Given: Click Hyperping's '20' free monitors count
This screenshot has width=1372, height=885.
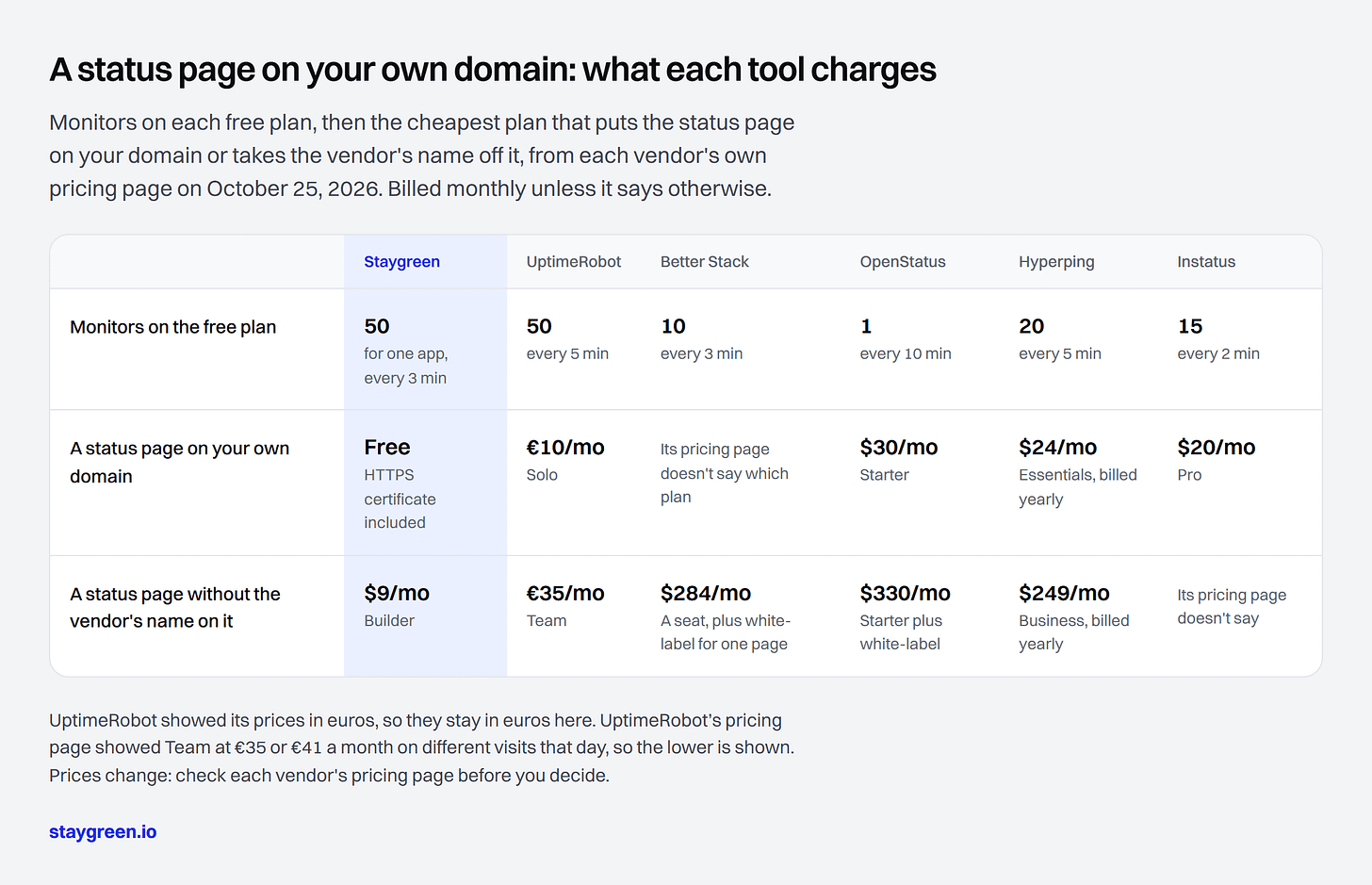Looking at the screenshot, I should 1031,326.
